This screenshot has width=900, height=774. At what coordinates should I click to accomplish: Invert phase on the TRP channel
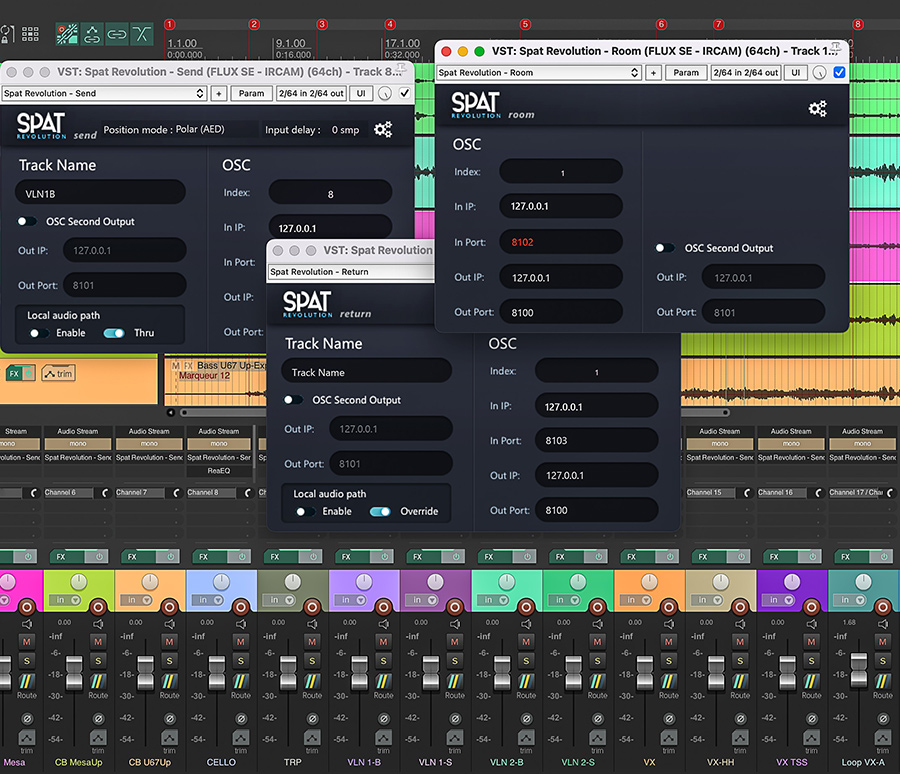point(312,718)
